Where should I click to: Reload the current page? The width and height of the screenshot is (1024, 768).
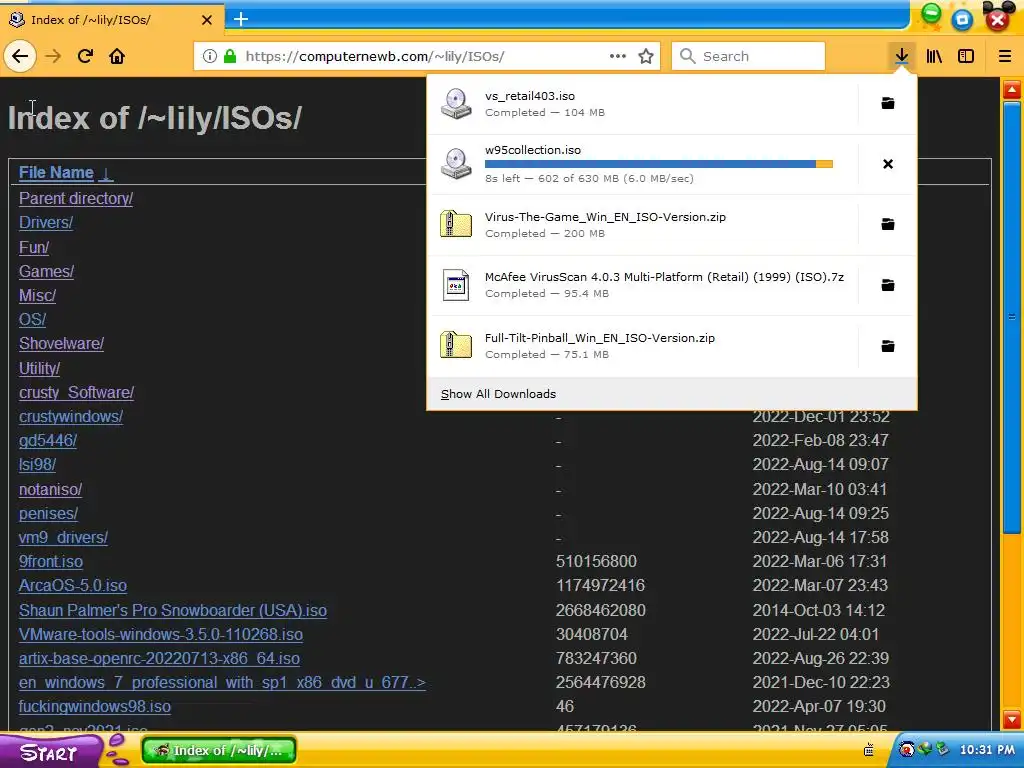[85, 56]
